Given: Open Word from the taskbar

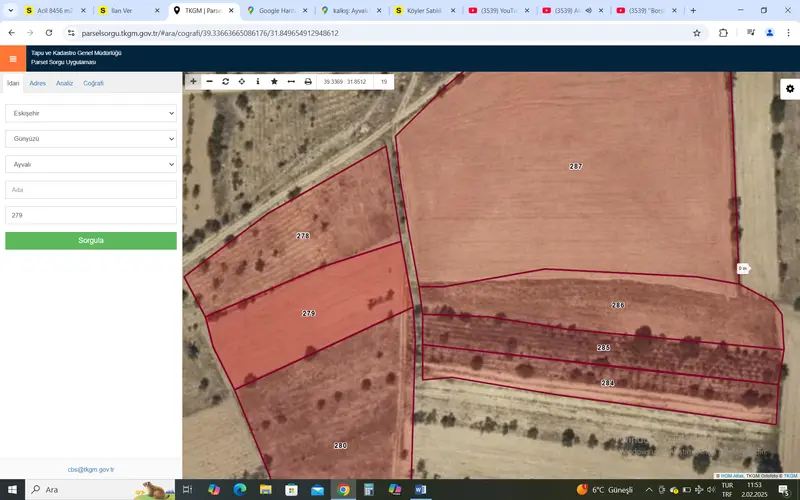Looking at the screenshot, I should tap(420, 490).
